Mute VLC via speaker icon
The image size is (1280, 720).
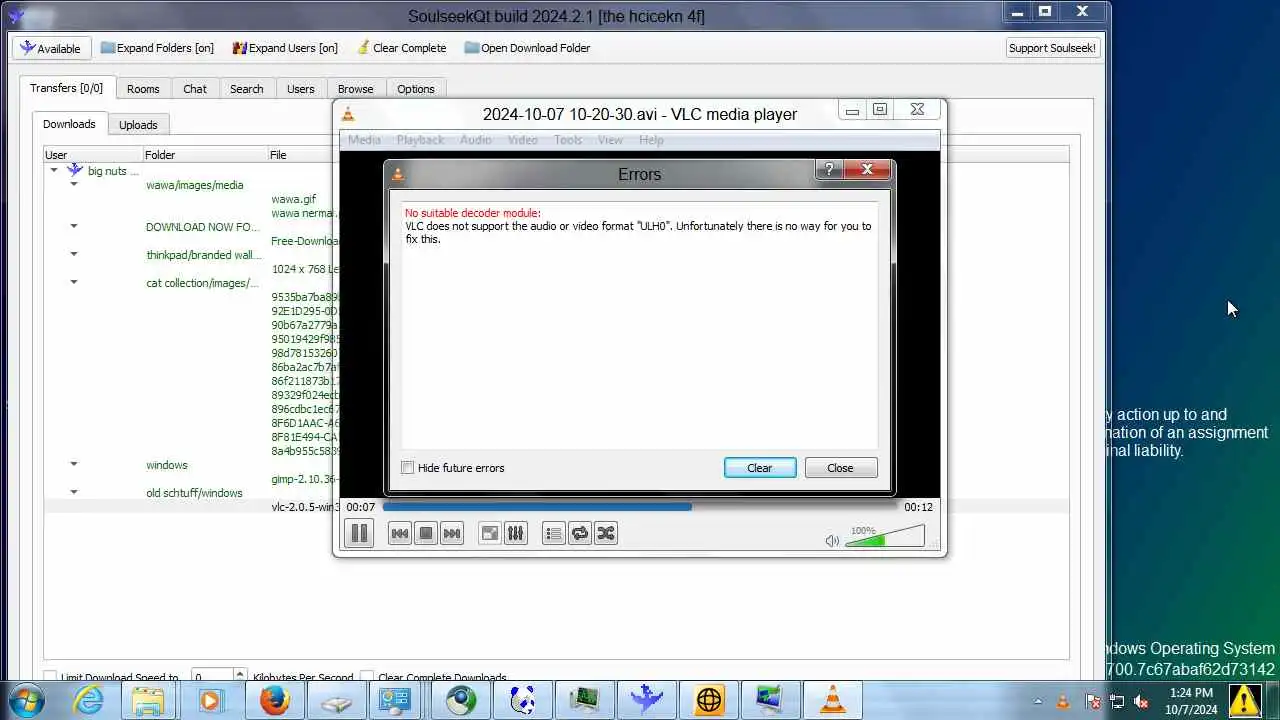click(x=832, y=541)
